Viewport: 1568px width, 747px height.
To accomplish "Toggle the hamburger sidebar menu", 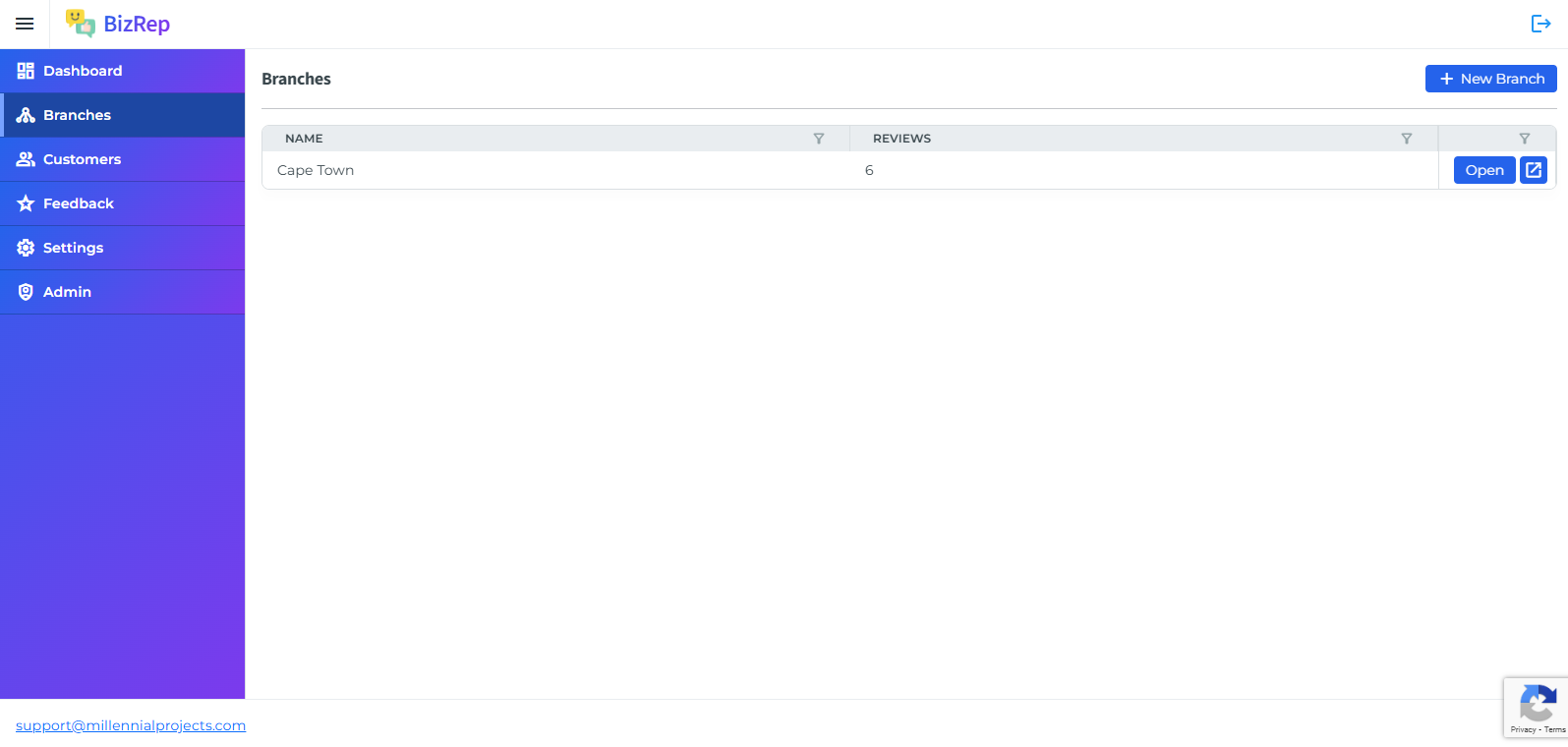I will (25, 24).
